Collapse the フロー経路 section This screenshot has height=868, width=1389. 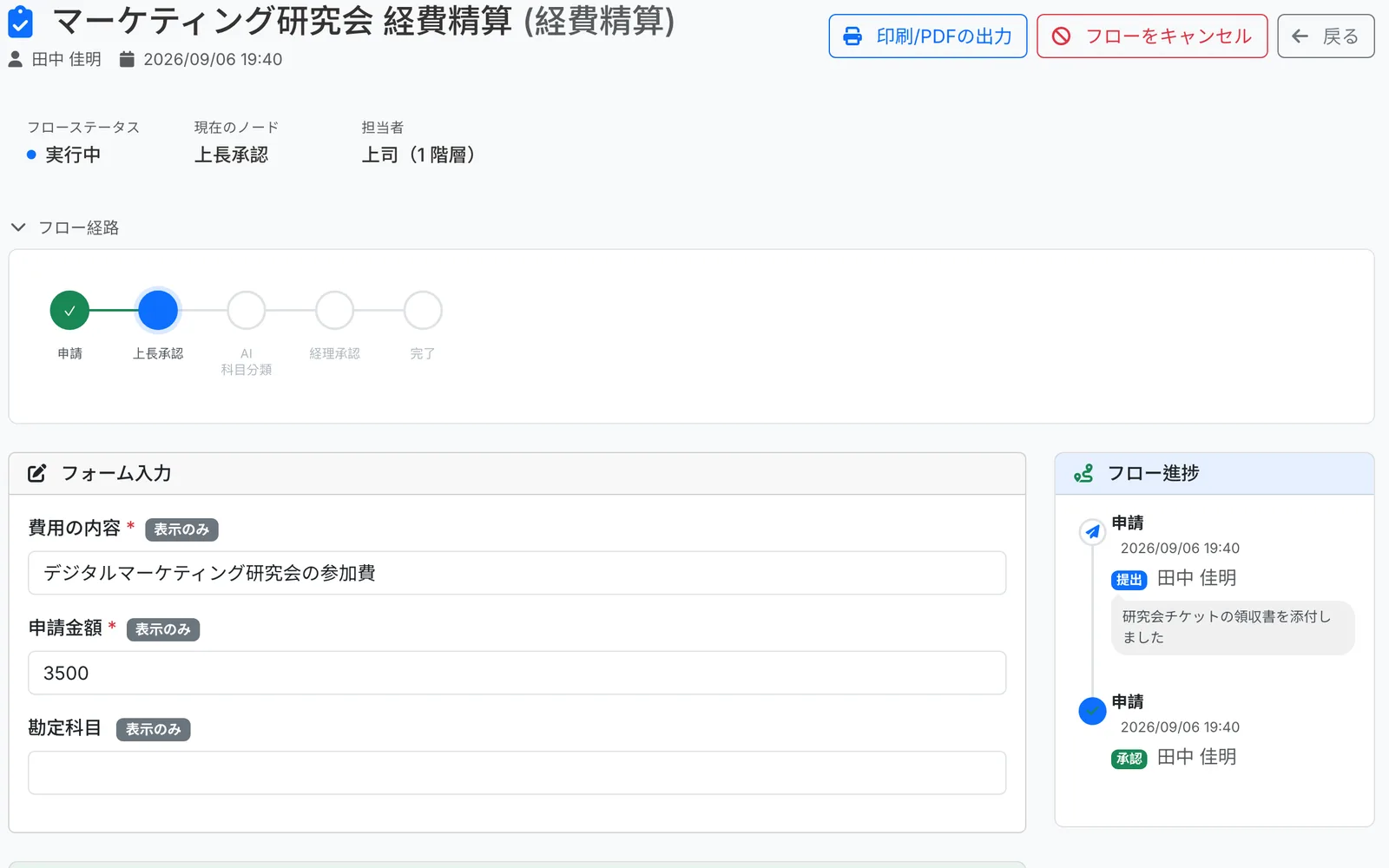coord(64,227)
